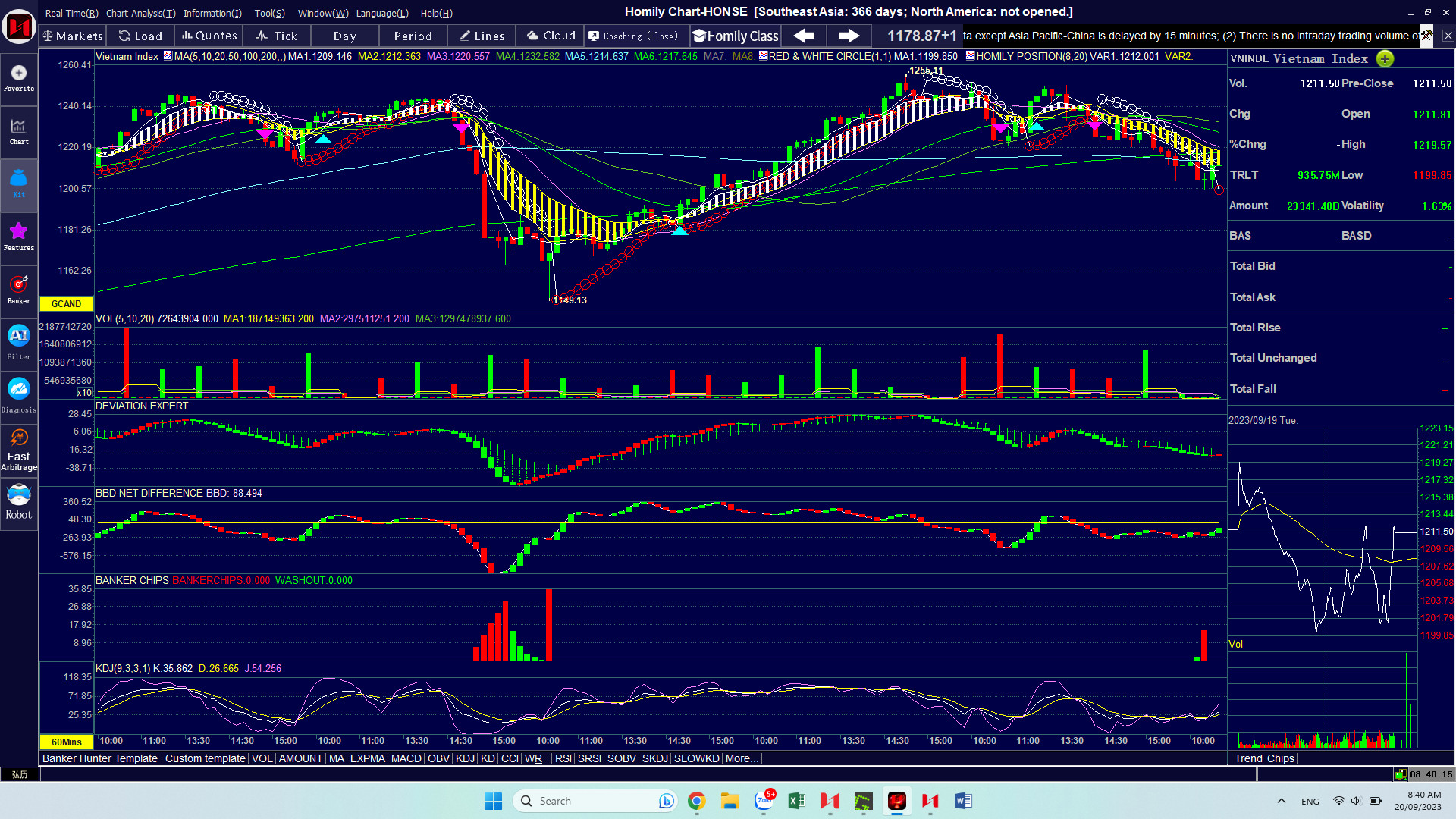Viewport: 1456px width, 819px height.
Task: Switch to the KDJ indicator tab
Action: tap(465, 758)
